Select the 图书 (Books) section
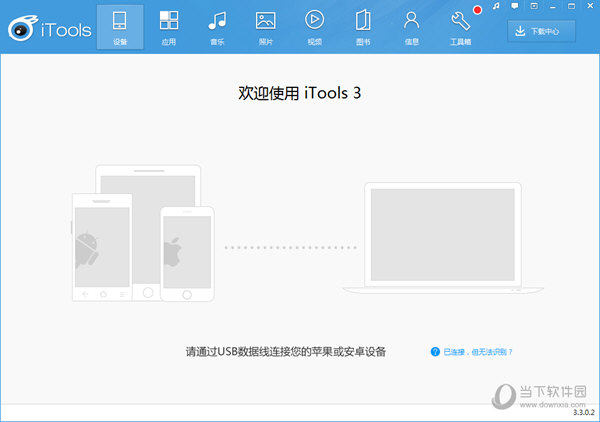This screenshot has width=600, height=422. coord(363,28)
